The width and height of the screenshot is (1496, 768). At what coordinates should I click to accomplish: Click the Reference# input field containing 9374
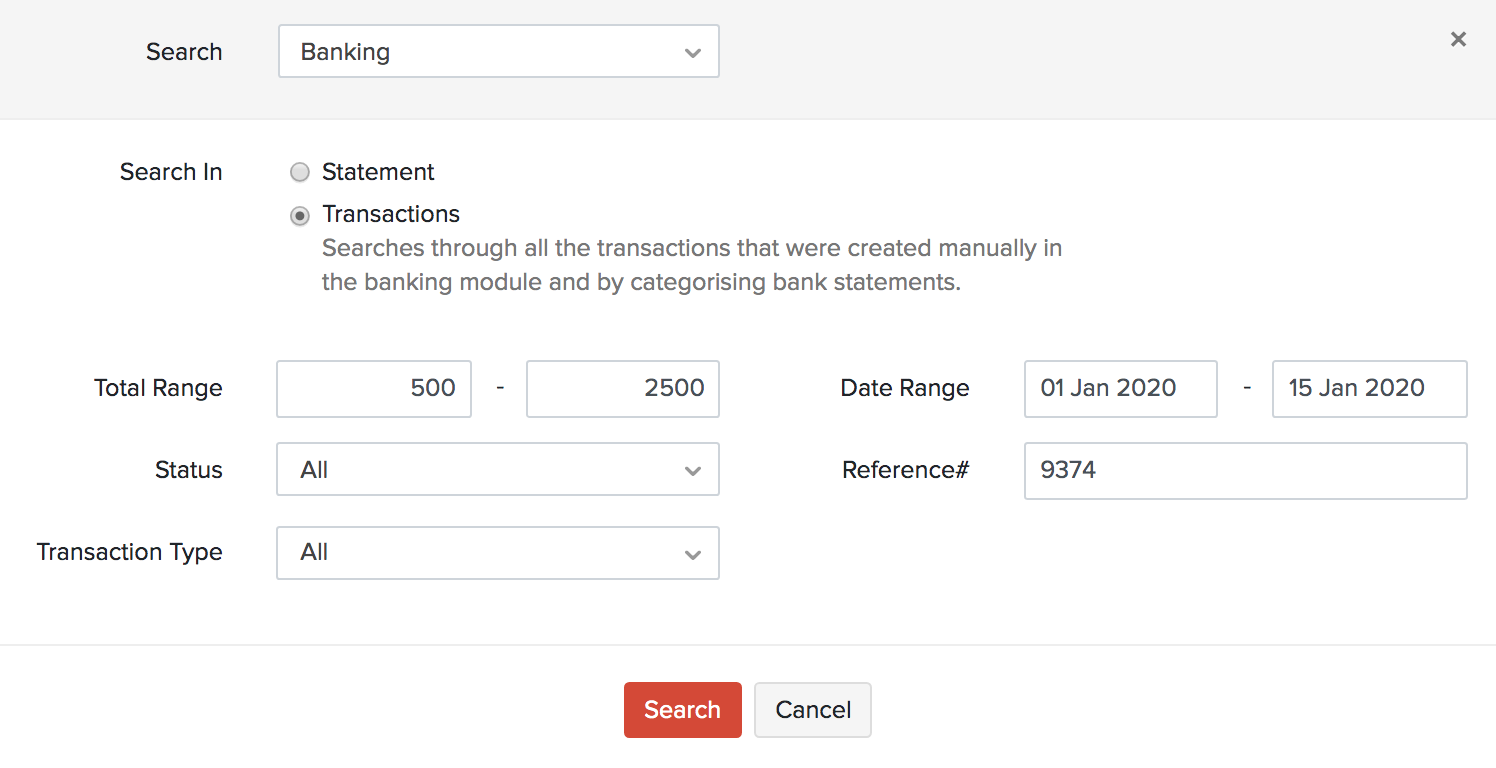(x=1245, y=470)
